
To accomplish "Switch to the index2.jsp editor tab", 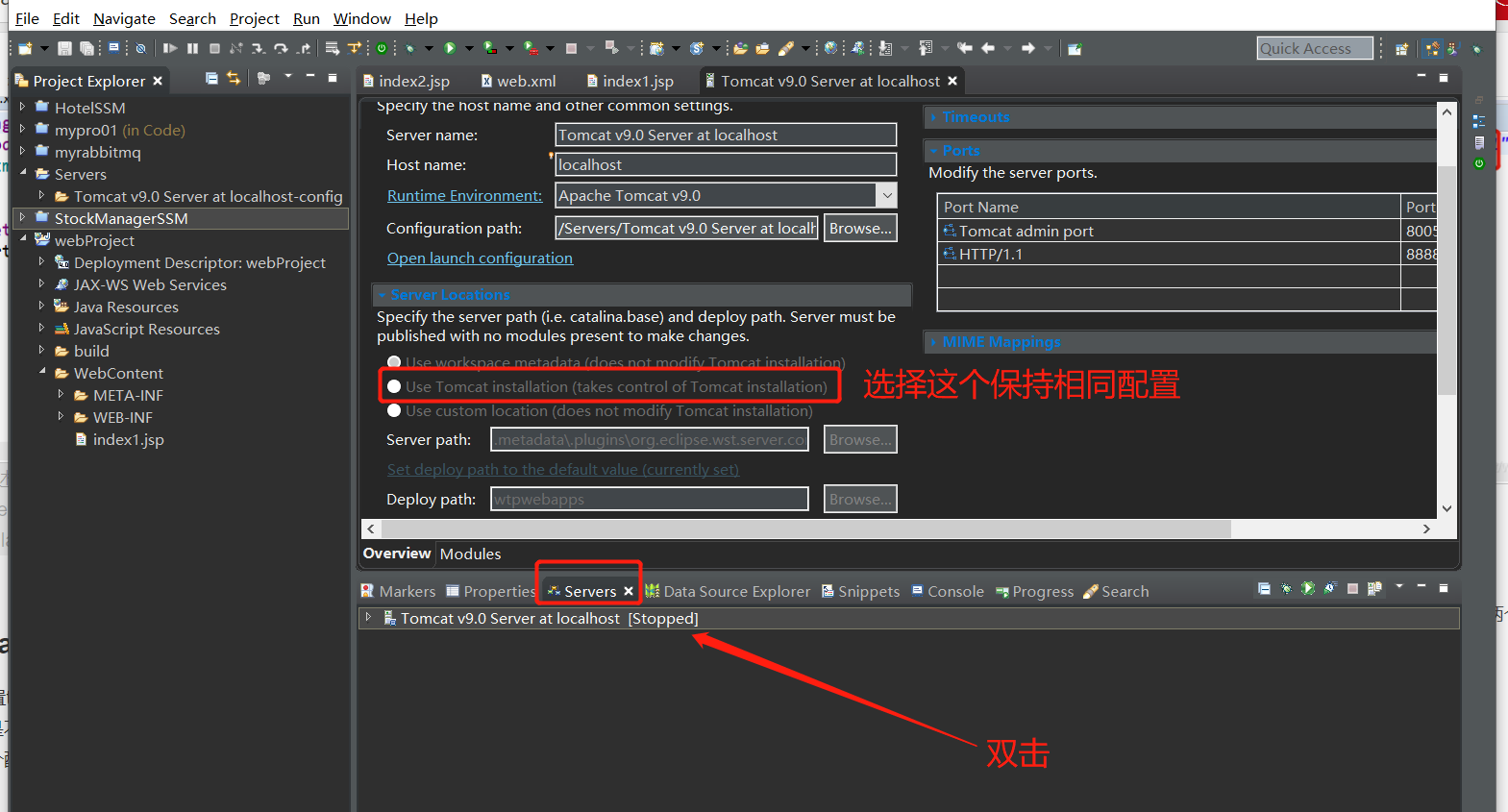I will click(405, 81).
